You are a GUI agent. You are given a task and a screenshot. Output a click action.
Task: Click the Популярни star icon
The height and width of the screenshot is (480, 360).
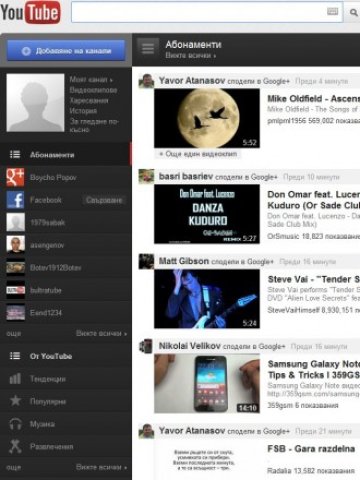point(15,401)
